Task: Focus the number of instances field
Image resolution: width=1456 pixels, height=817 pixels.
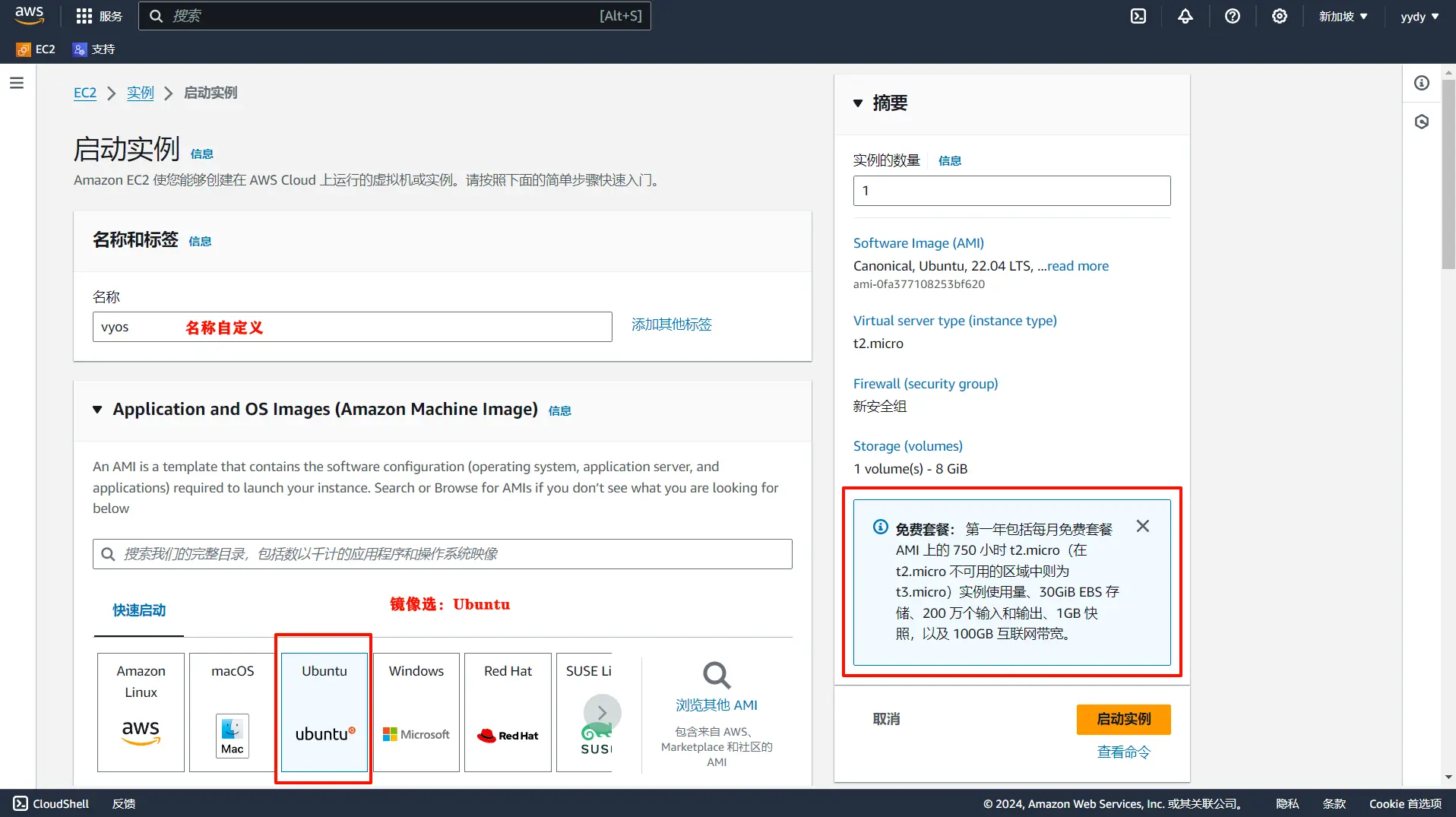Action: tap(1012, 191)
